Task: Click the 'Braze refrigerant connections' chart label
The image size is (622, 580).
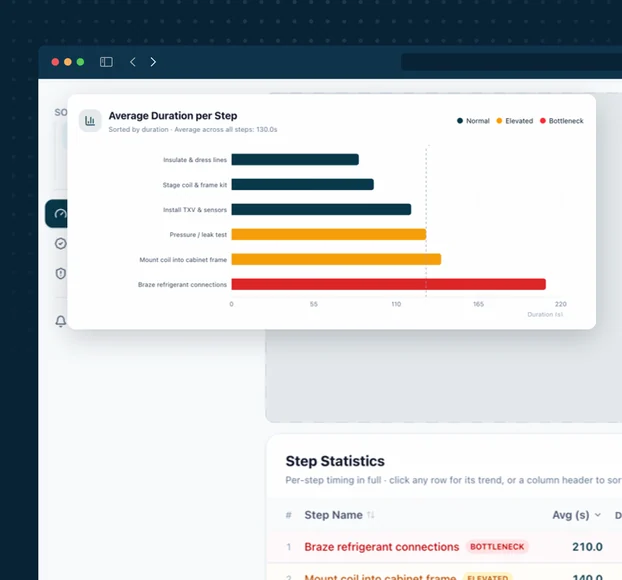Action: click(182, 284)
